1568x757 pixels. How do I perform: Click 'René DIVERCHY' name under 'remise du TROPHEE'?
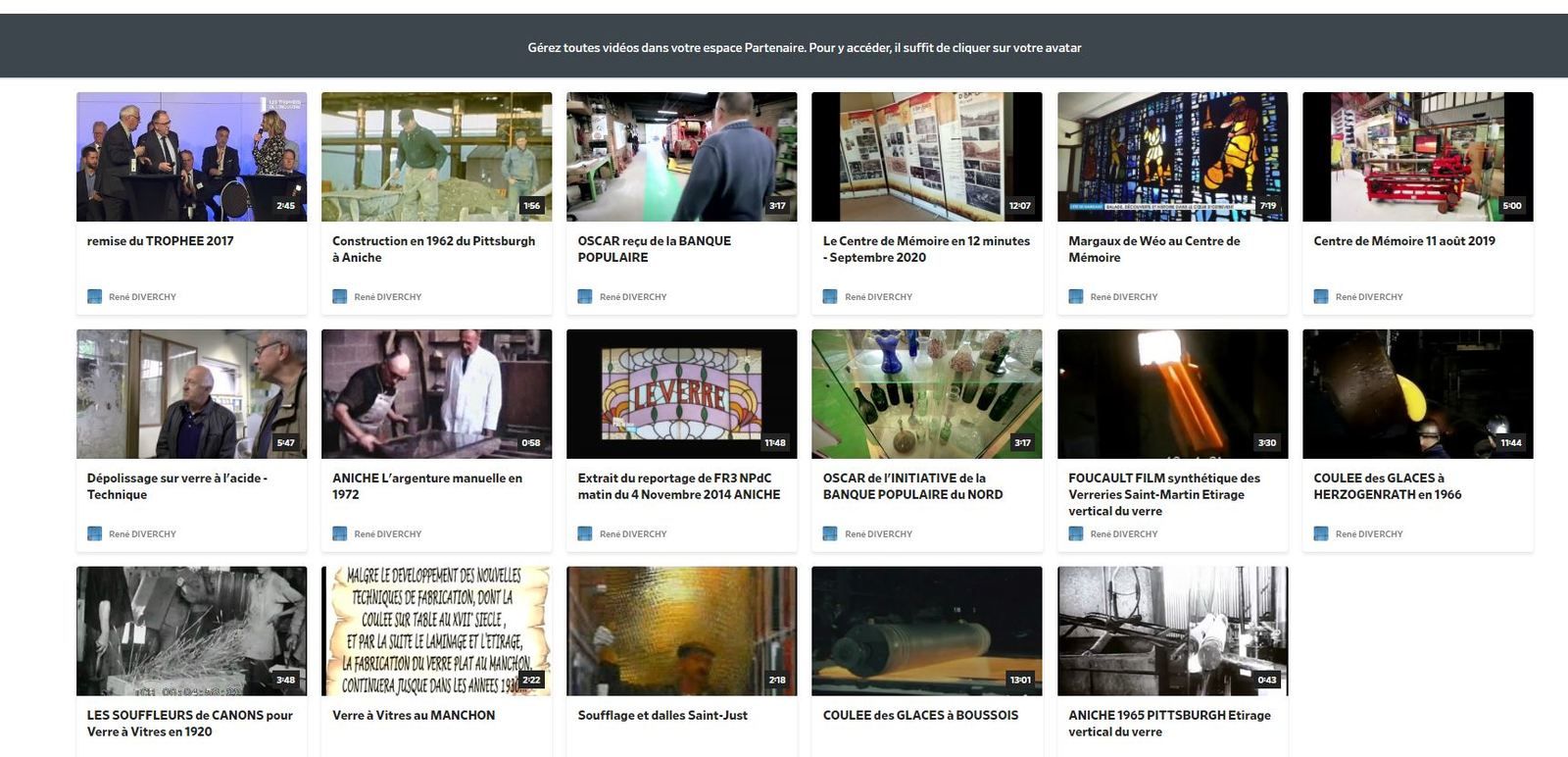pyautogui.click(x=142, y=297)
